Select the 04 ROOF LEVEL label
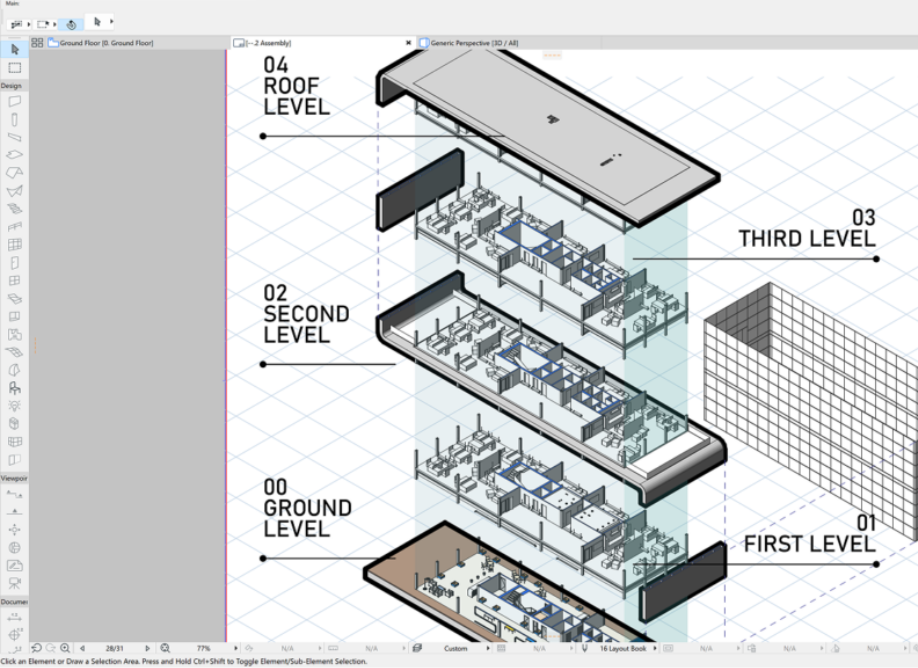 296,86
